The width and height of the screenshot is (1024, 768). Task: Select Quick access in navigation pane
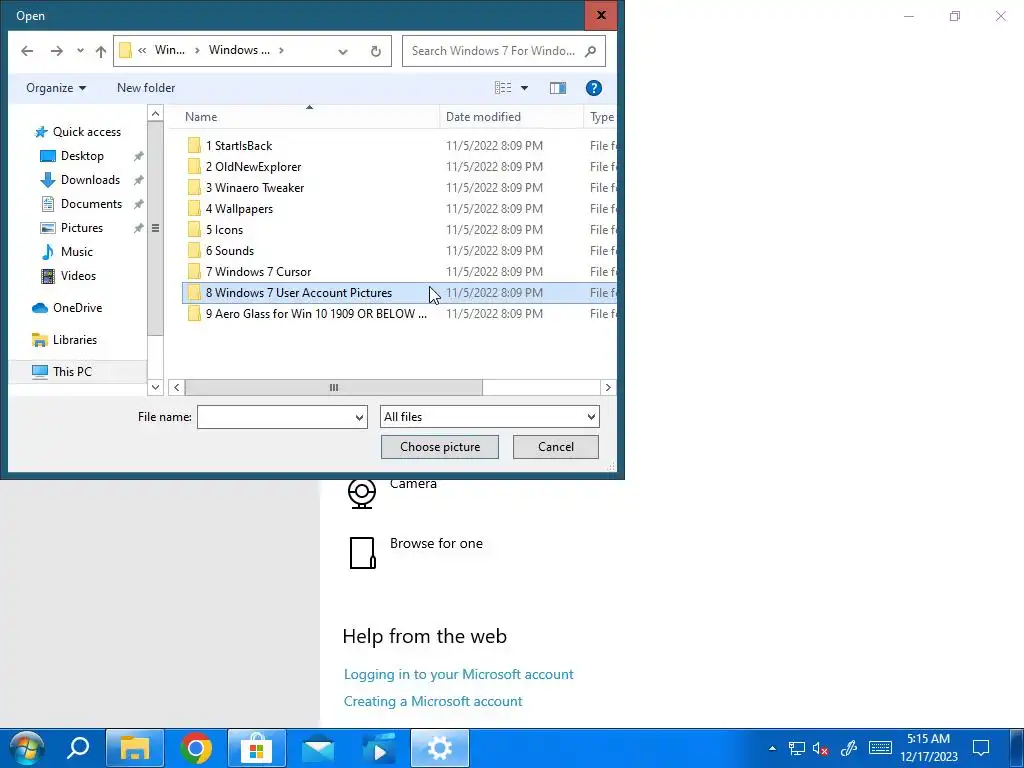click(86, 132)
